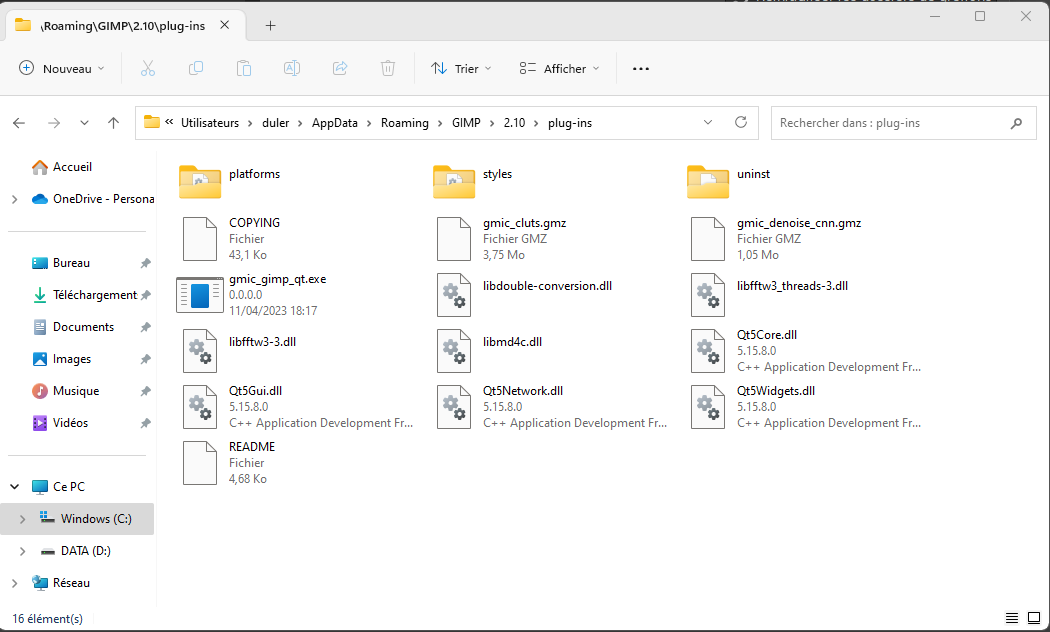The height and width of the screenshot is (632, 1050).
Task: Collapse the Ce PC tree node
Action: (x=15, y=487)
